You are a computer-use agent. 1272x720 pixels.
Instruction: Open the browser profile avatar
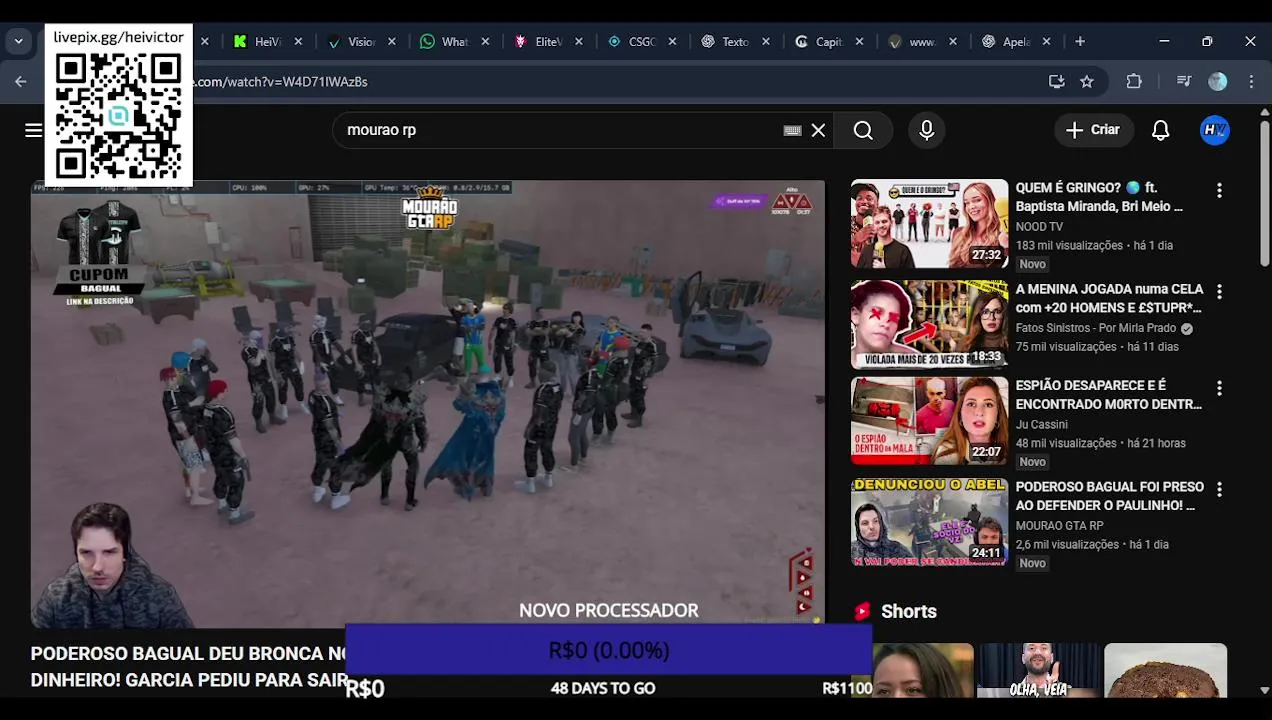1217,82
